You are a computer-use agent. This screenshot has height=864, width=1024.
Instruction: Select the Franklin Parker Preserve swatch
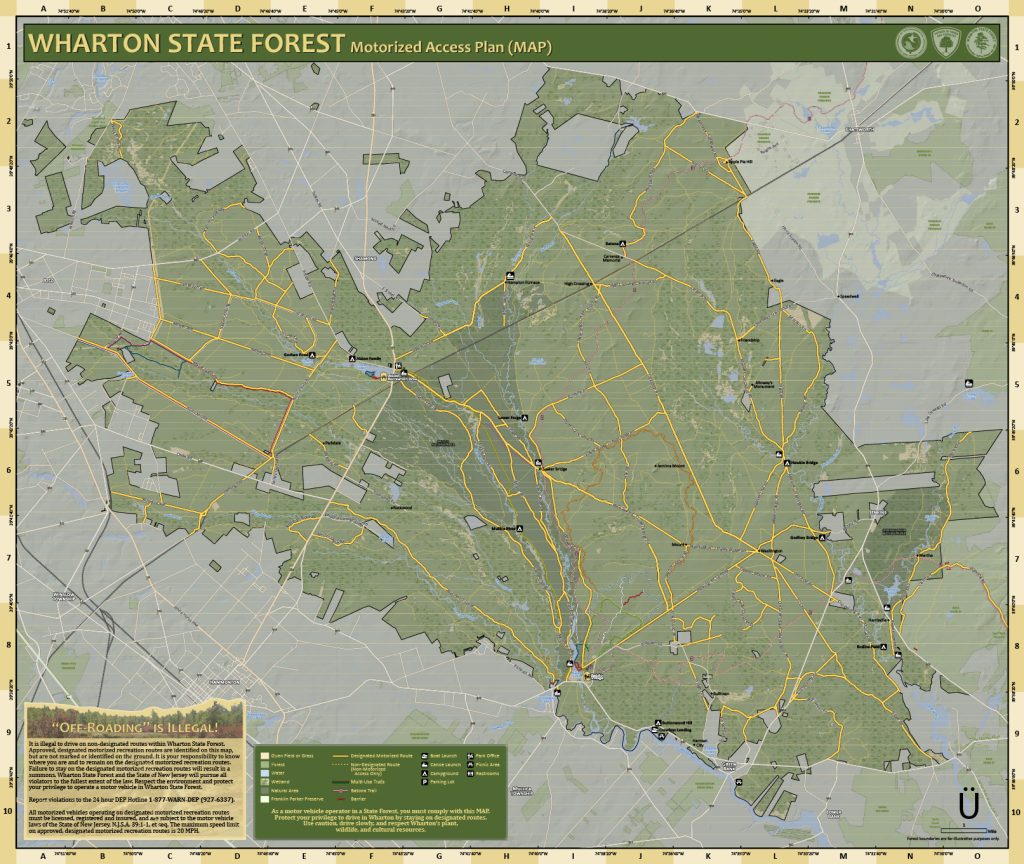point(264,799)
